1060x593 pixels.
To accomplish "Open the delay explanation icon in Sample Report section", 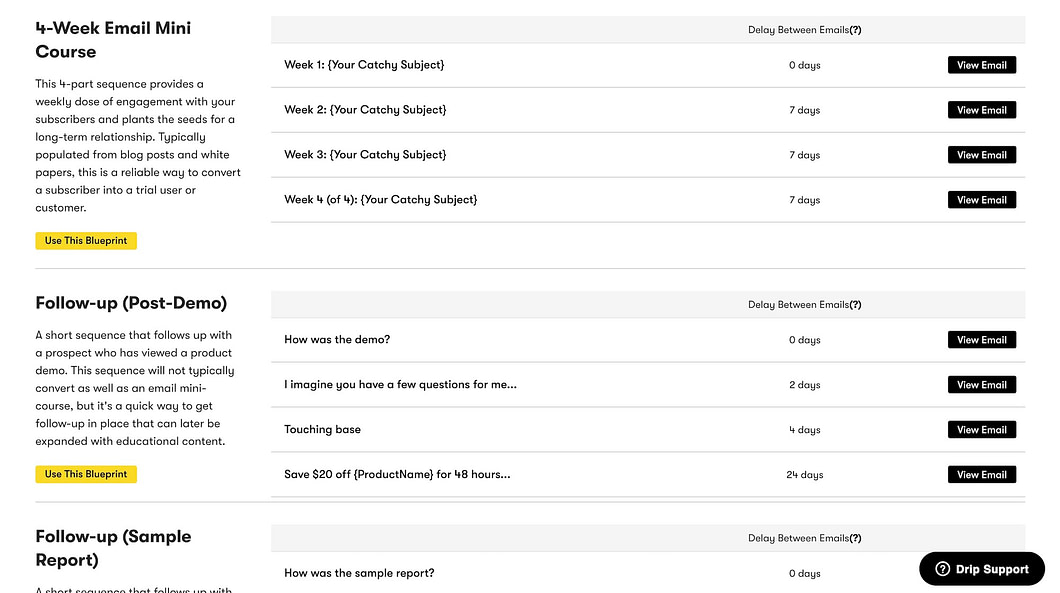I will pos(857,538).
